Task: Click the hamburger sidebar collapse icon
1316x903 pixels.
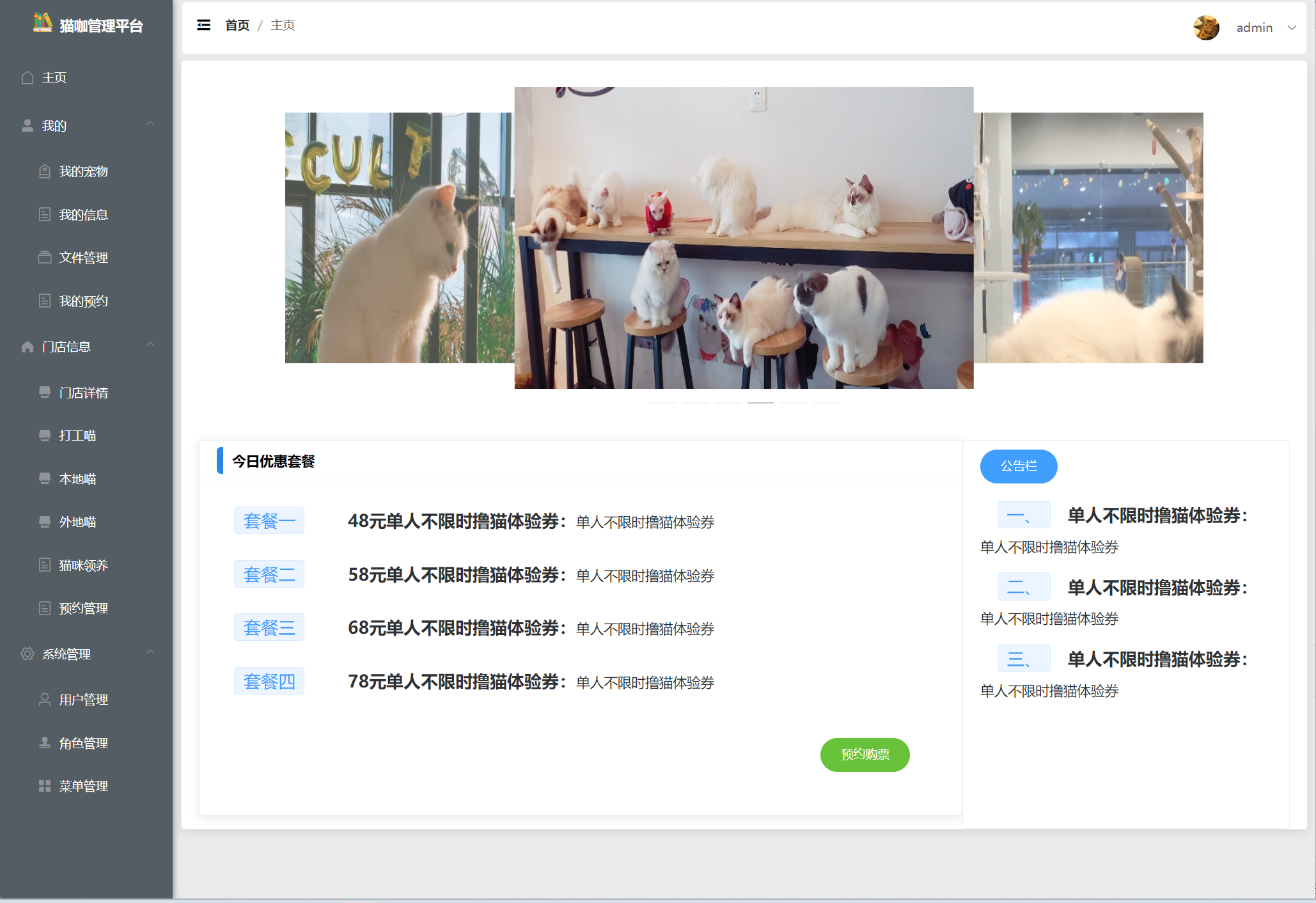Action: pyautogui.click(x=203, y=25)
